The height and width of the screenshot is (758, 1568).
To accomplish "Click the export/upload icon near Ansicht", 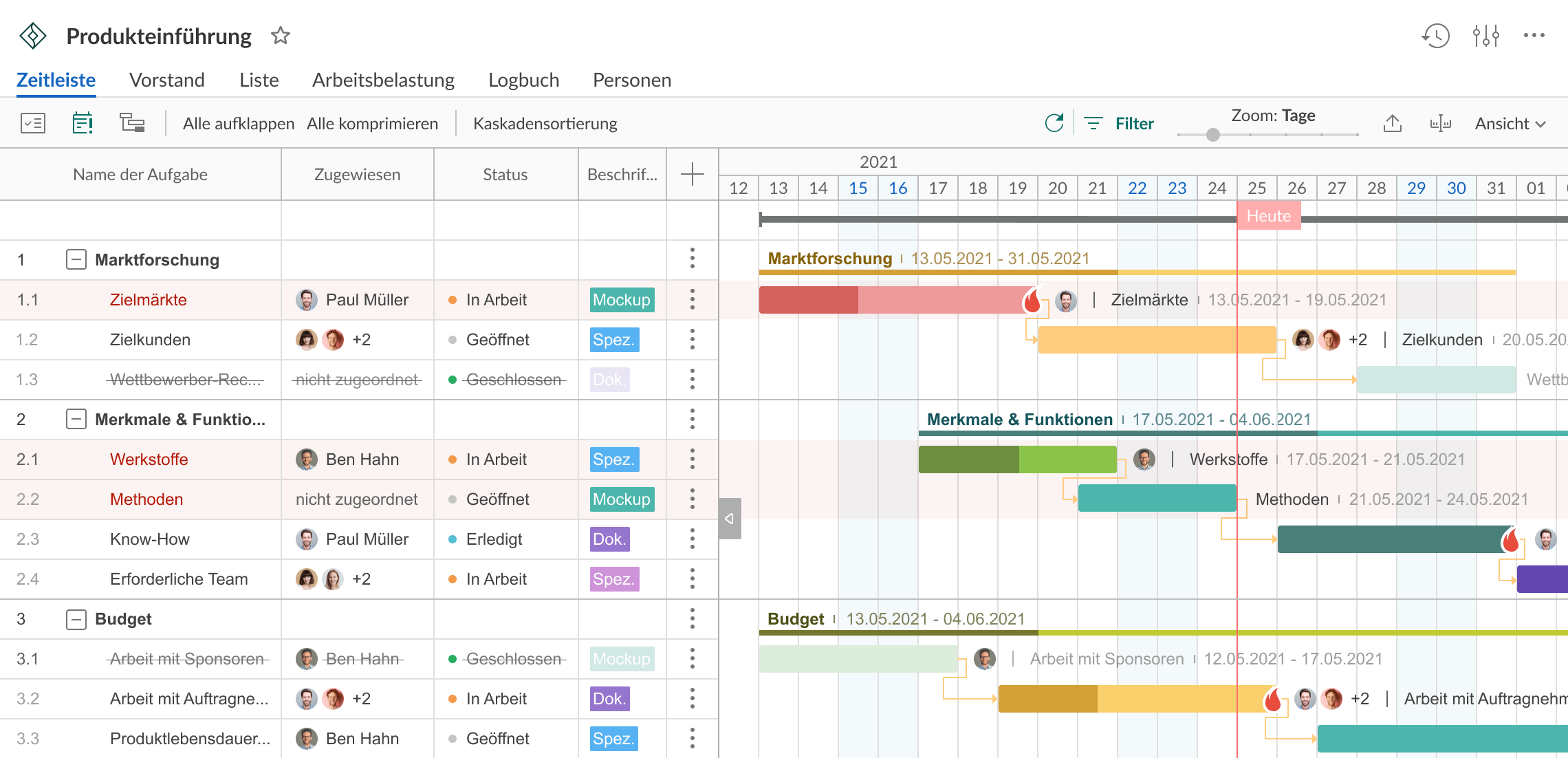I will (x=1394, y=122).
